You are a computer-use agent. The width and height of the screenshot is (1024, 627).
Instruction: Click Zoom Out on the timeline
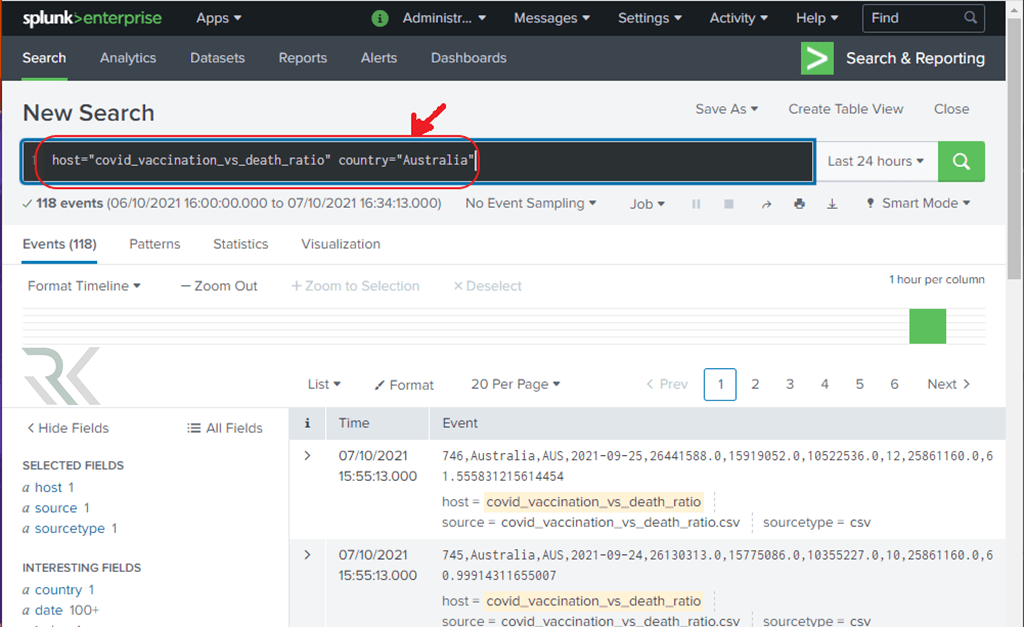pyautogui.click(x=219, y=286)
